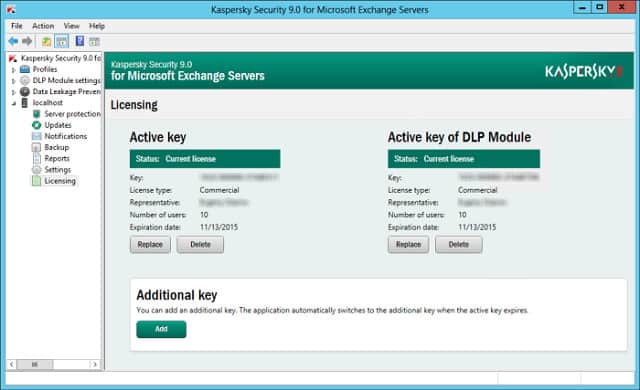Click the Reports document icon
The width and height of the screenshot is (640, 390).
[37, 158]
